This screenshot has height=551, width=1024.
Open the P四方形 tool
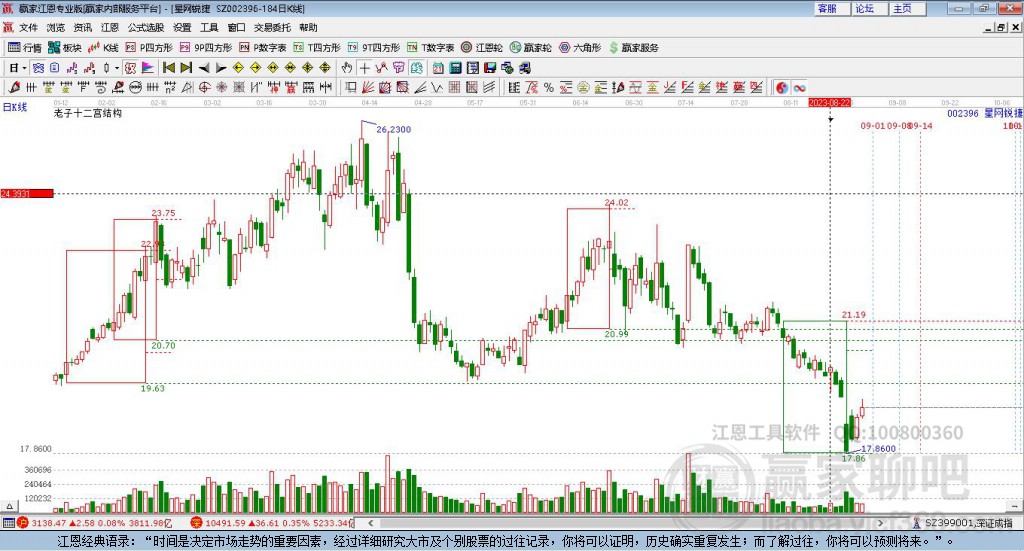pos(149,48)
